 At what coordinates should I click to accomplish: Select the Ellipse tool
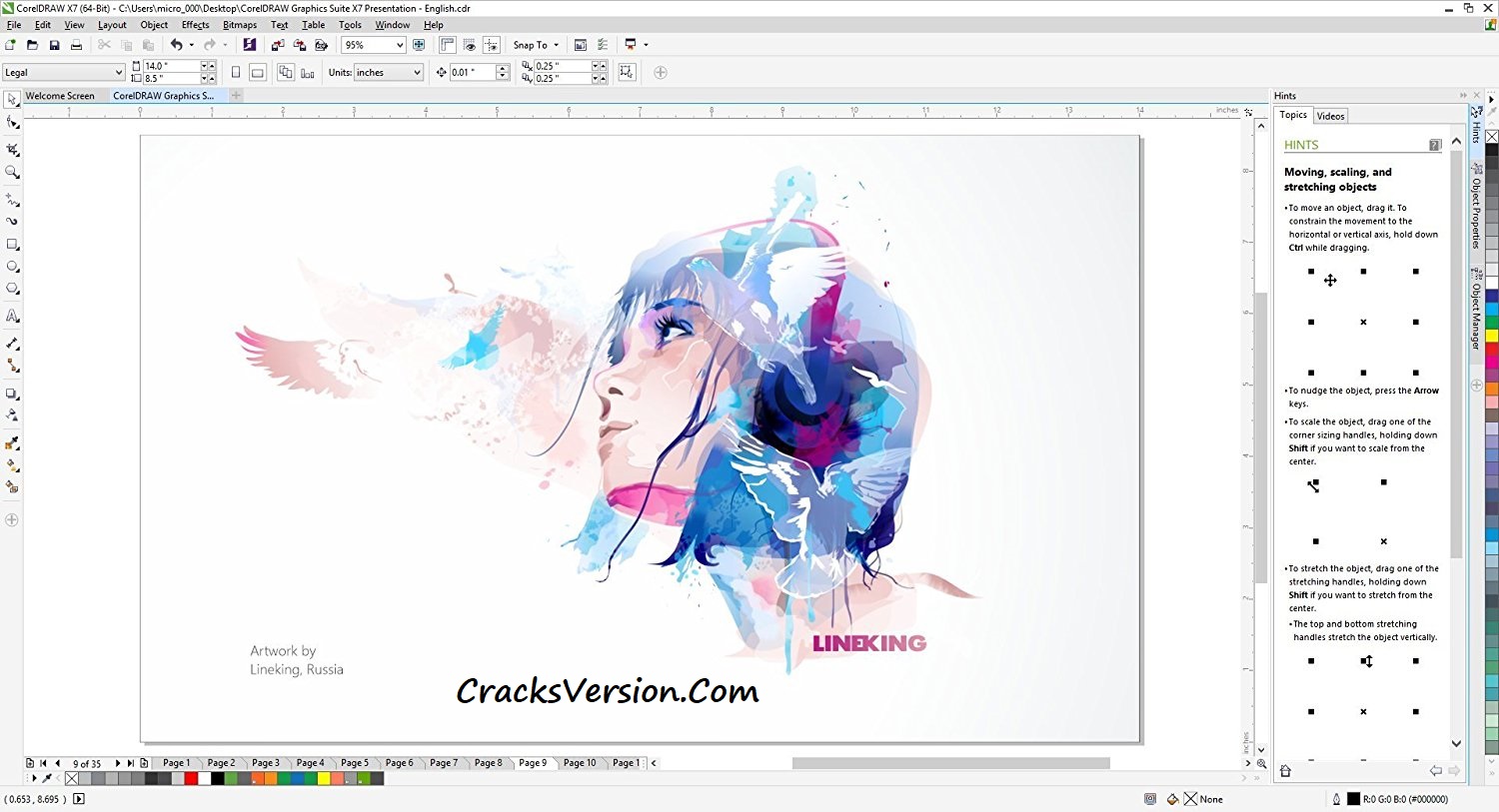[x=12, y=267]
